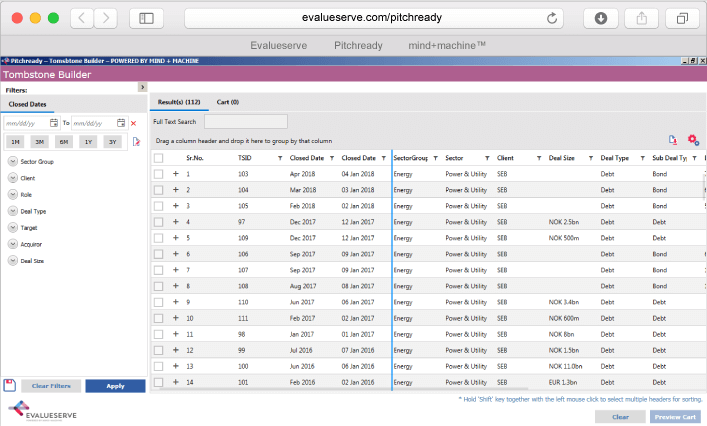Open the Evaluserve browser tab

click(279, 46)
